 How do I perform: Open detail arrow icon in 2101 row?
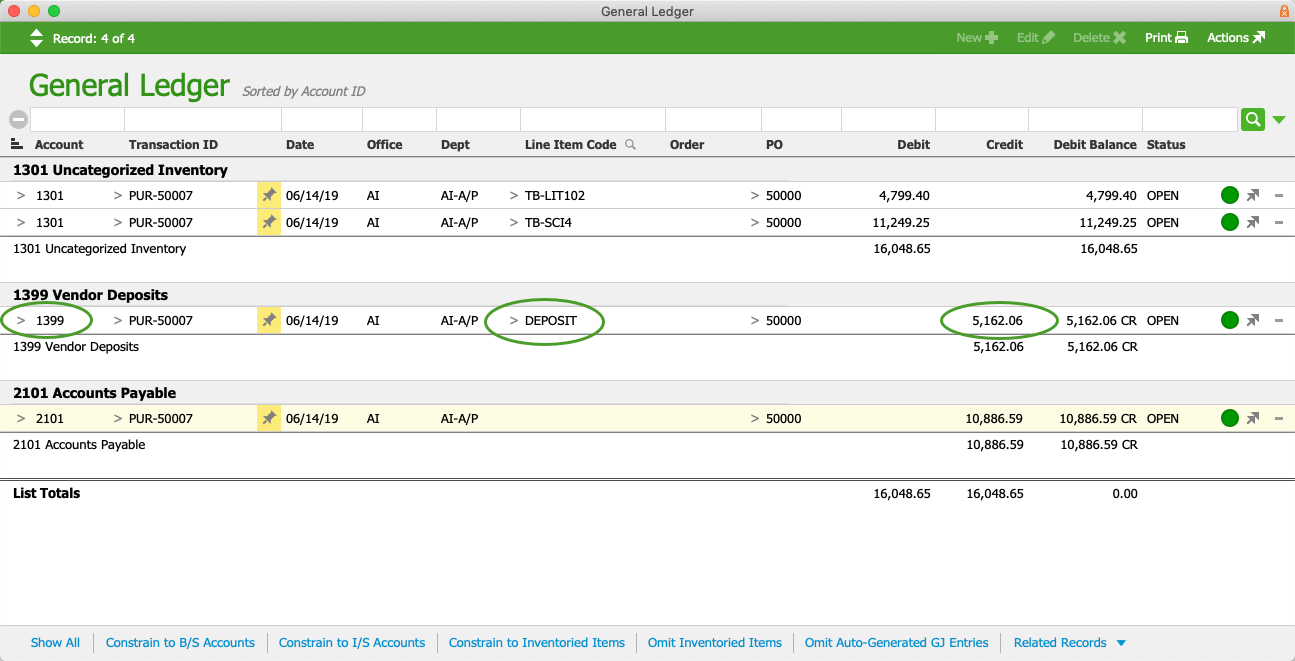click(x=1253, y=418)
